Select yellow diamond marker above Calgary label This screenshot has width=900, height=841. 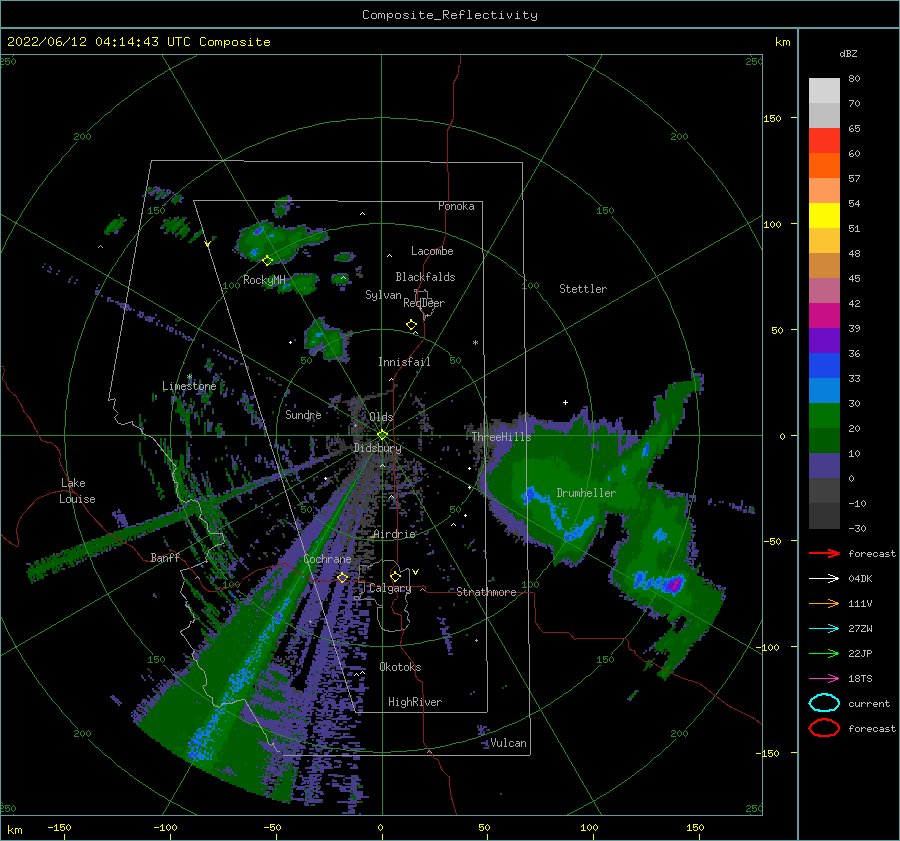(395, 576)
